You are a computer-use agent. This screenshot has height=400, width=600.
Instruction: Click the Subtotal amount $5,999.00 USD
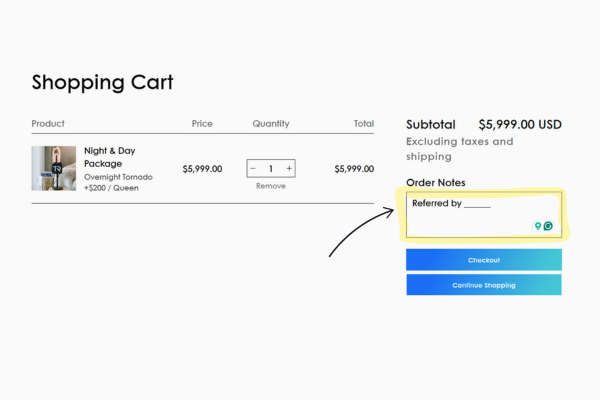click(x=520, y=124)
